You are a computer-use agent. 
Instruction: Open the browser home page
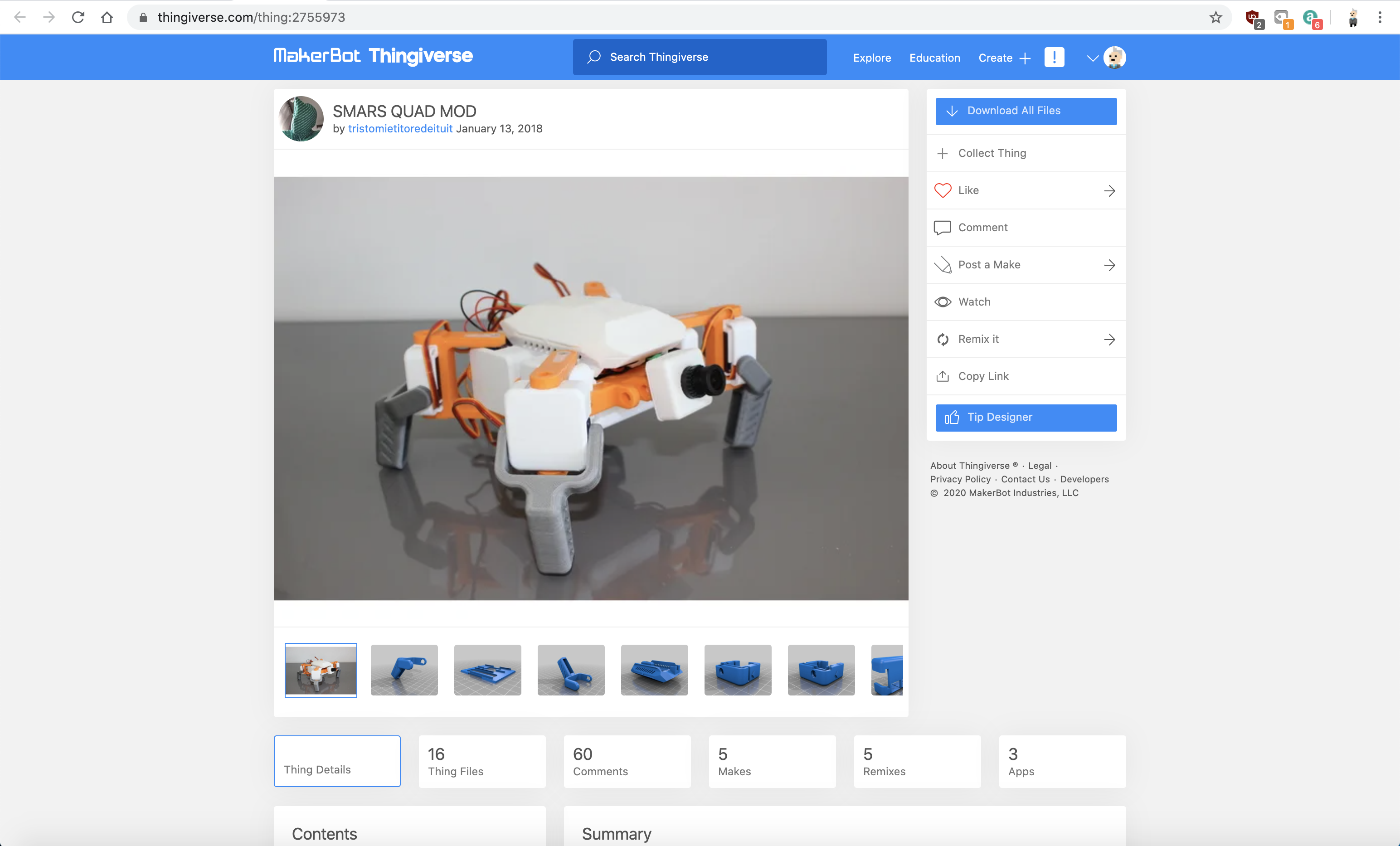[x=107, y=18]
